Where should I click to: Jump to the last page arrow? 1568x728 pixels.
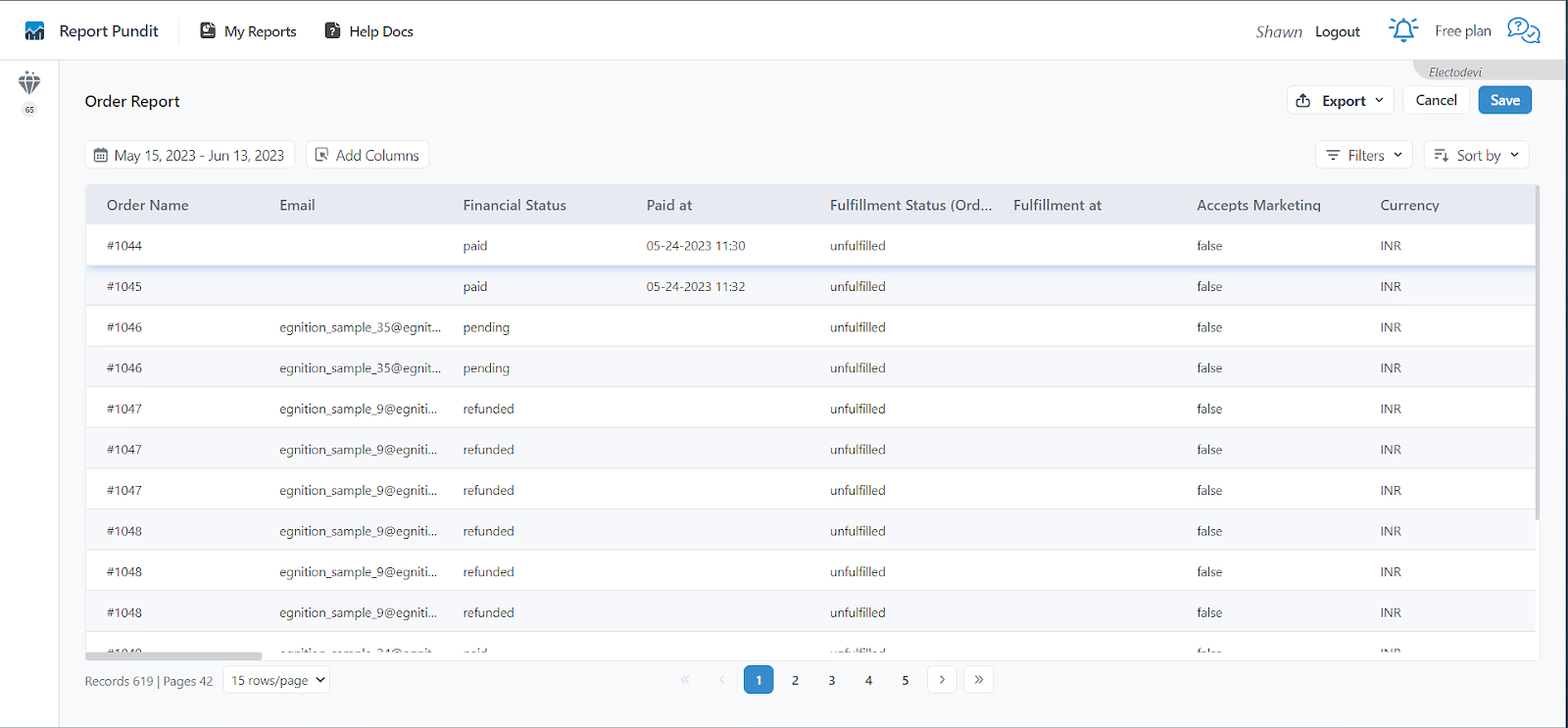click(x=979, y=680)
